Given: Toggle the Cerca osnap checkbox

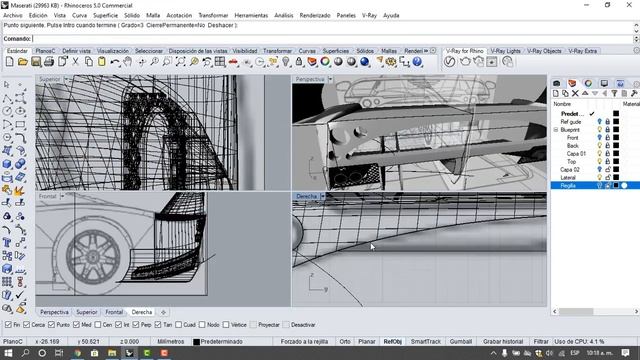Looking at the screenshot, I should click(x=27, y=325).
